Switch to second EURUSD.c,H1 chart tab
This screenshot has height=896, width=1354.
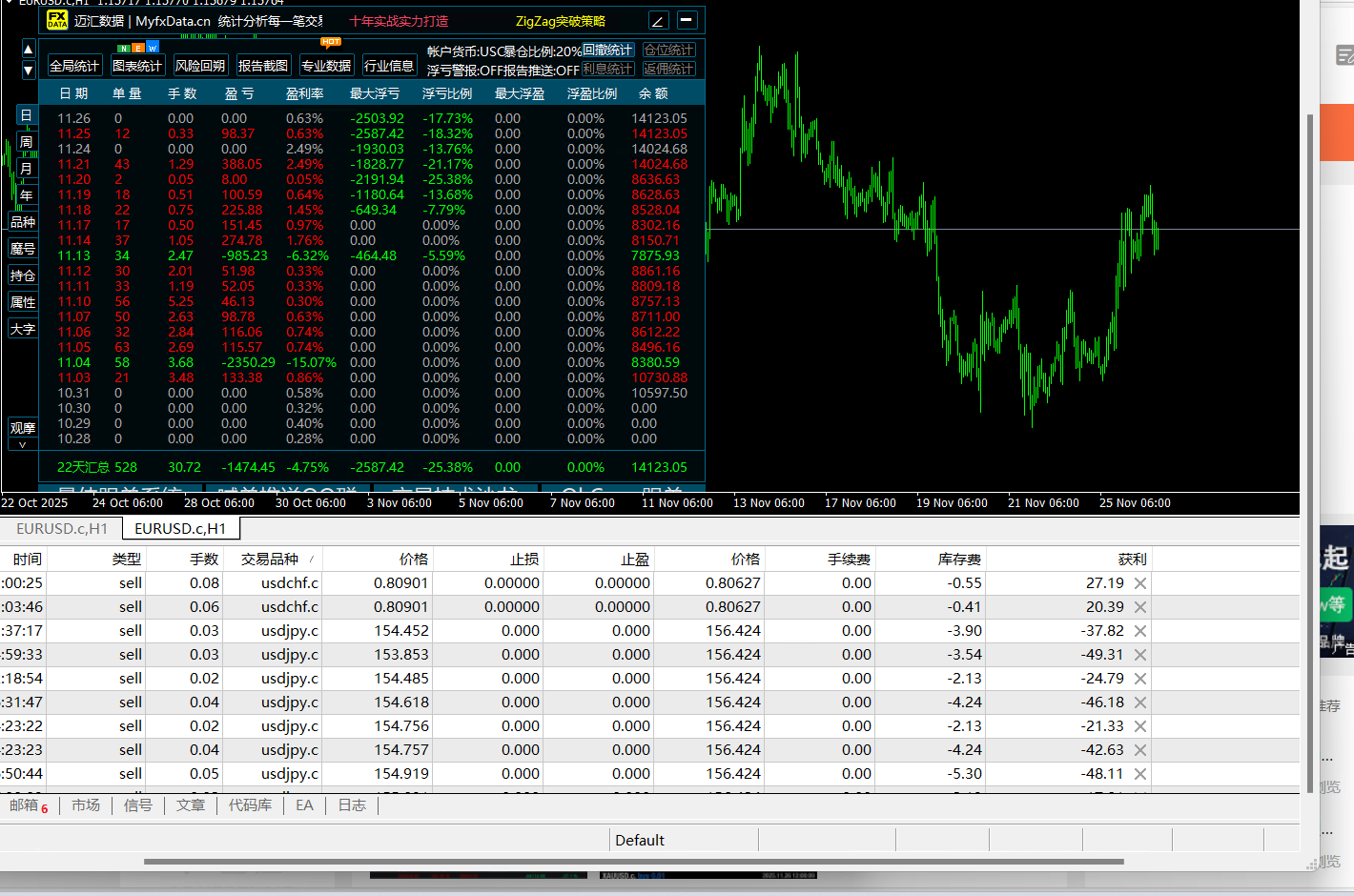(180, 528)
